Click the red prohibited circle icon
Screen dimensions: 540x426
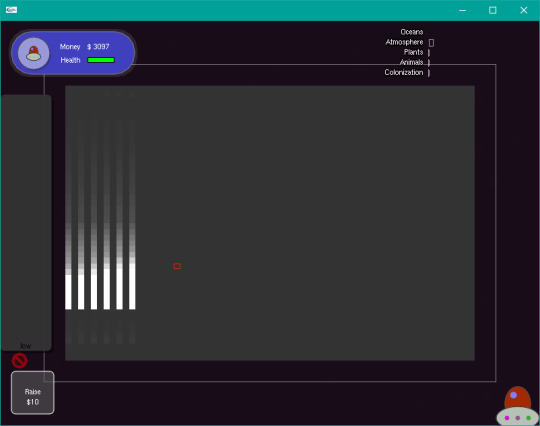point(19,361)
